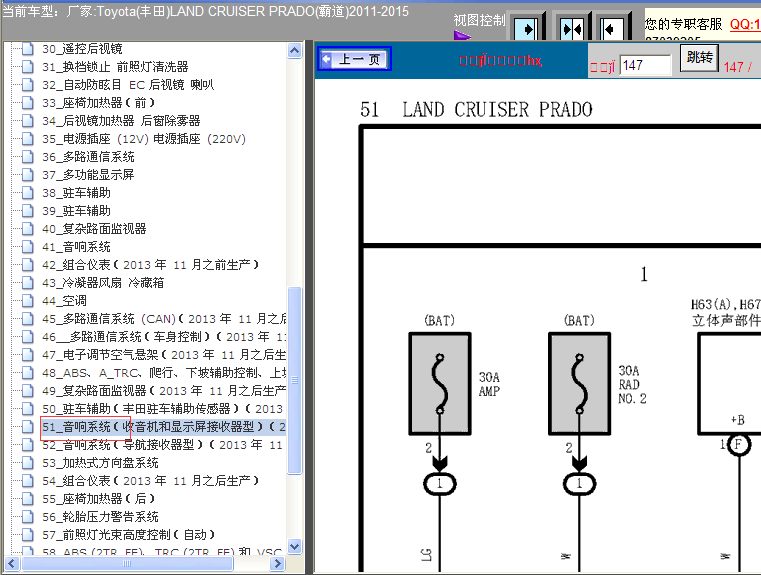Click the 30A RAD NO. 2 fuse symbol
The height and width of the screenshot is (575, 761).
coord(579,383)
